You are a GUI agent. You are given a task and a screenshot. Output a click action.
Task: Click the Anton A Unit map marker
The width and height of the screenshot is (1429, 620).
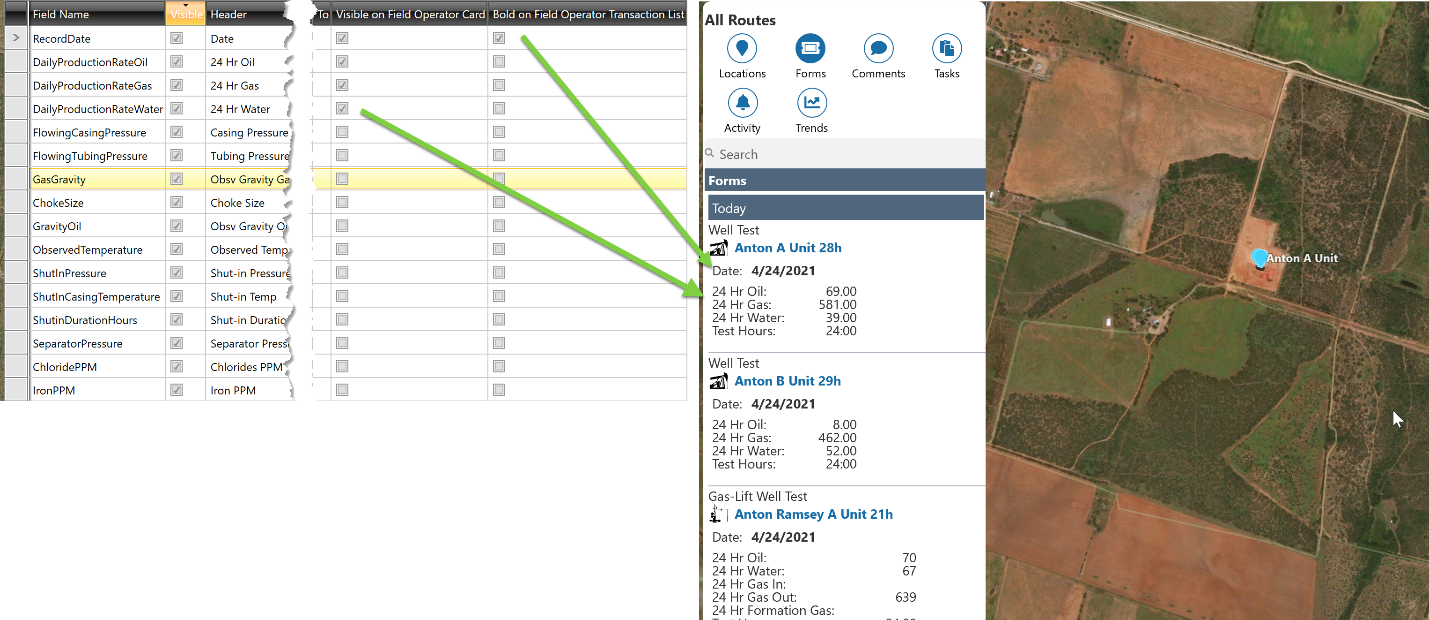pos(1258,259)
